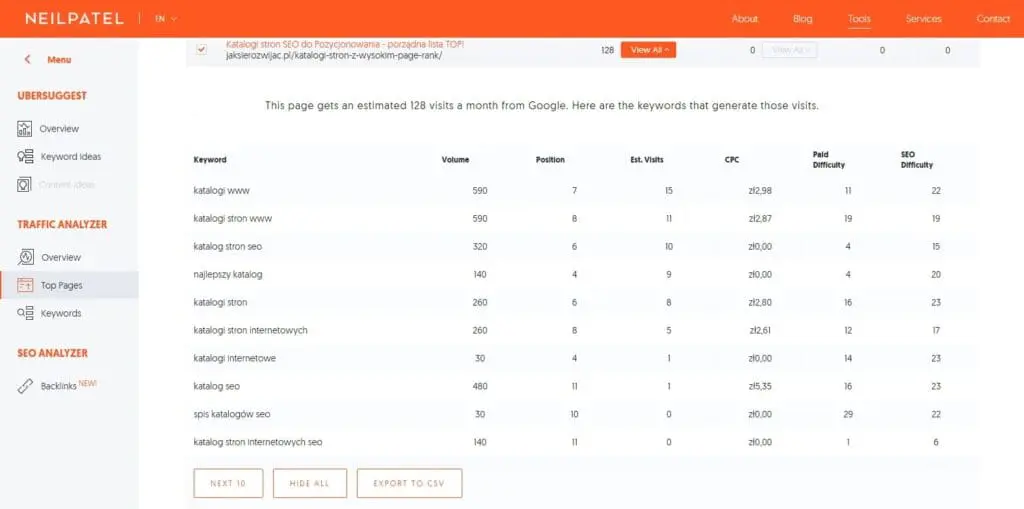Click volume value 320
Viewport: 1024px width, 509px height.
pos(480,247)
